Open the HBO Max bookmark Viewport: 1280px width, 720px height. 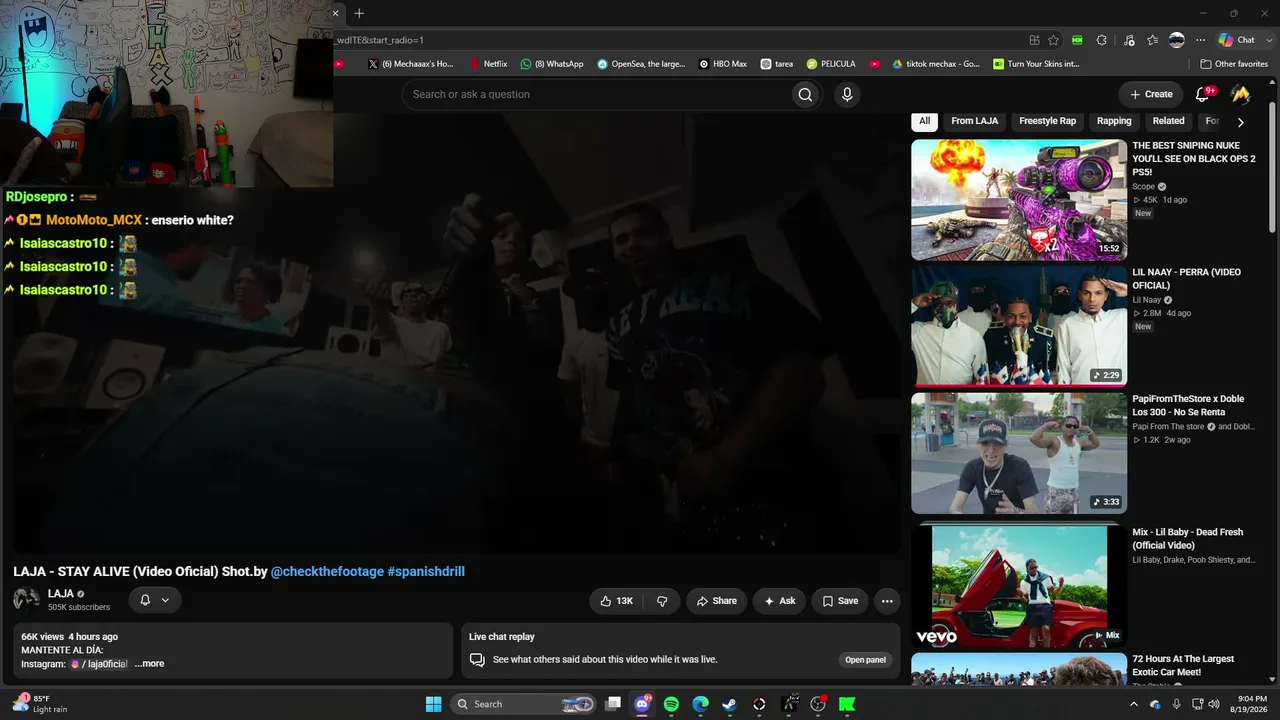tap(722, 64)
